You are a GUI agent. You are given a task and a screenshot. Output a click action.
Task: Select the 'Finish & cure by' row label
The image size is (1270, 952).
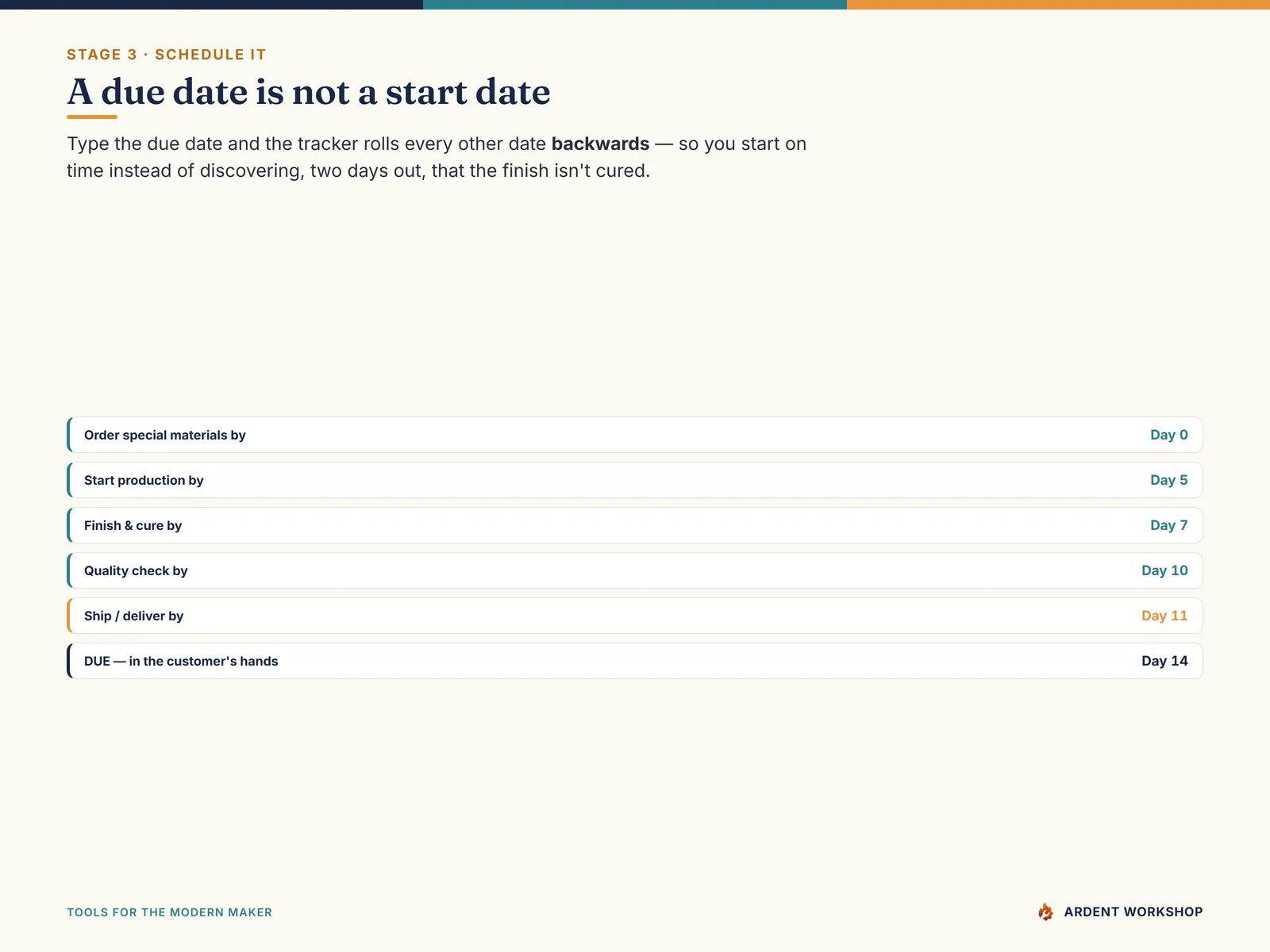click(133, 525)
